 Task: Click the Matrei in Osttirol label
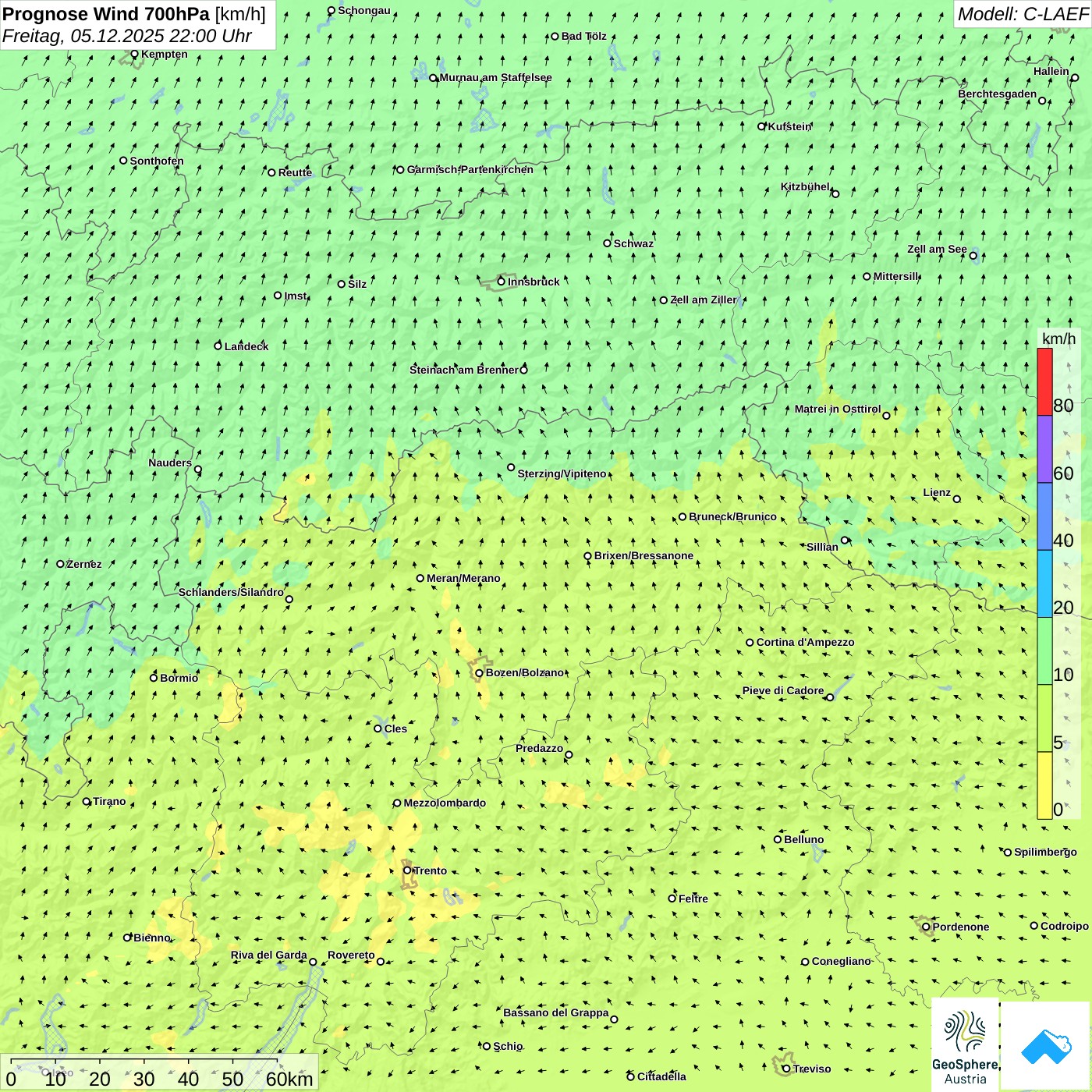pyautogui.click(x=838, y=409)
